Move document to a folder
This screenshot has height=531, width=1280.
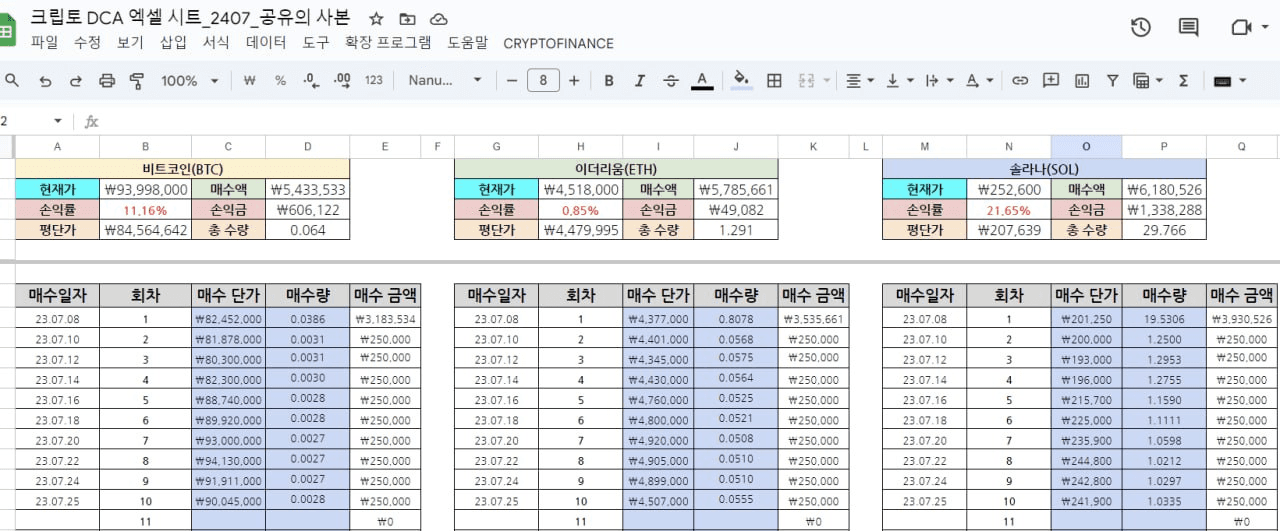click(407, 19)
